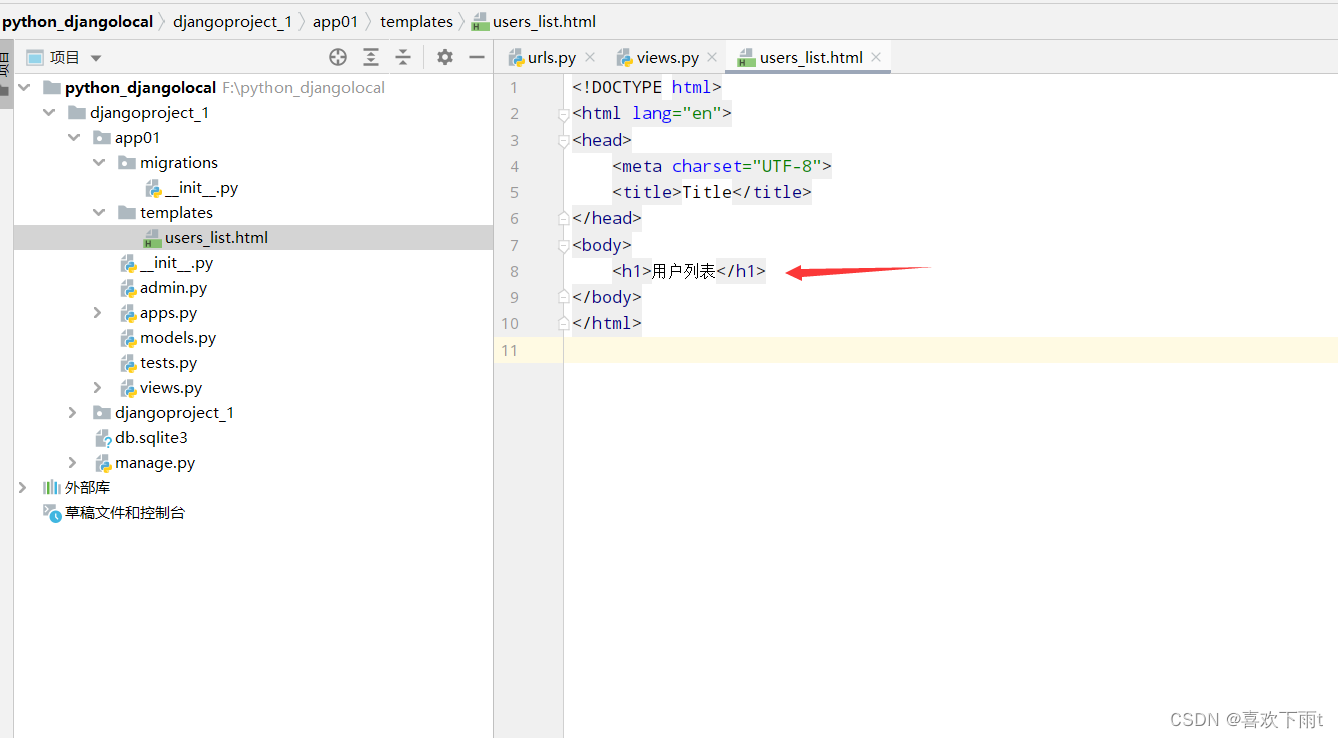This screenshot has width=1338, height=738.
Task: Click fold marker at line 9 closing body
Action: [x=564, y=297]
